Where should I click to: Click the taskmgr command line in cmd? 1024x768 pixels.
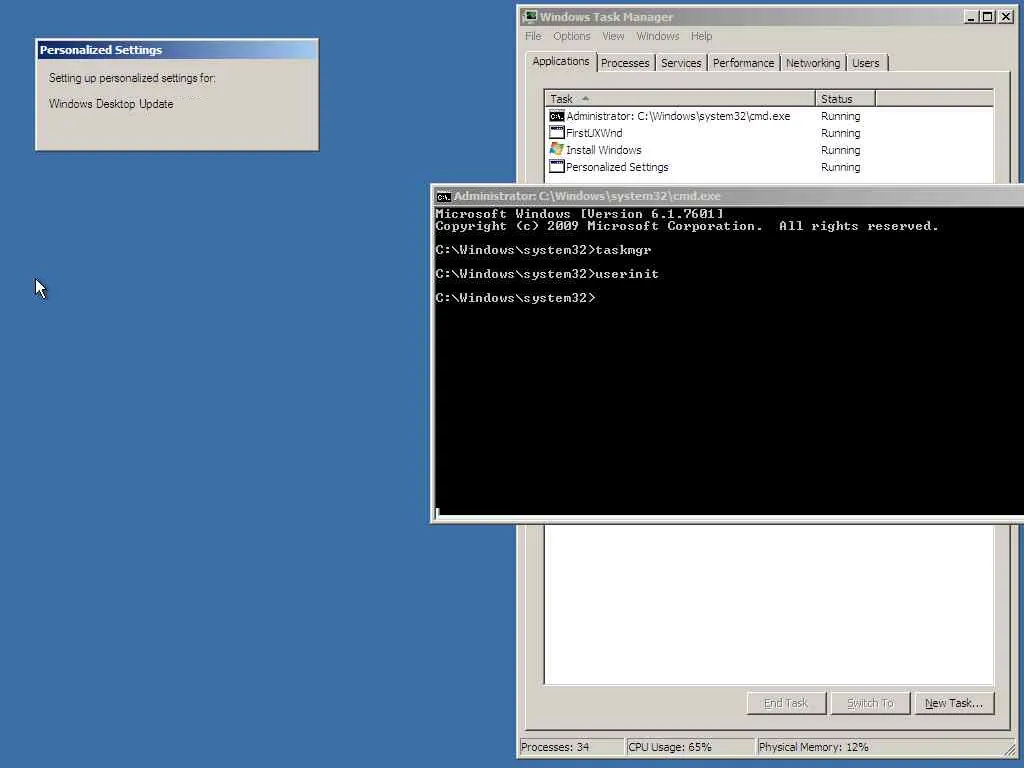pos(543,250)
